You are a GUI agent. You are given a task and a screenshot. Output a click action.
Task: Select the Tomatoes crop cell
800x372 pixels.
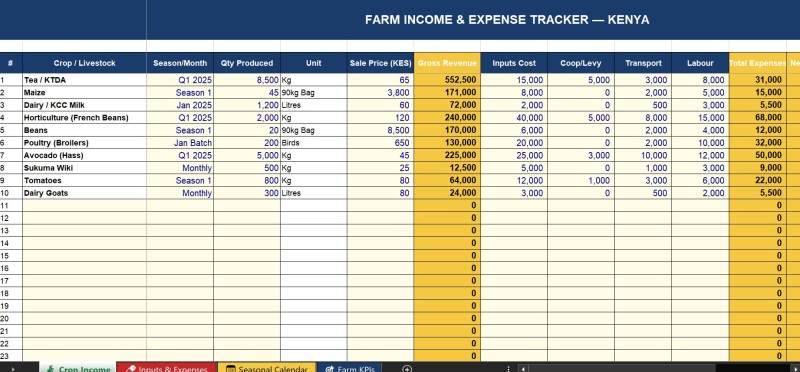click(84, 180)
